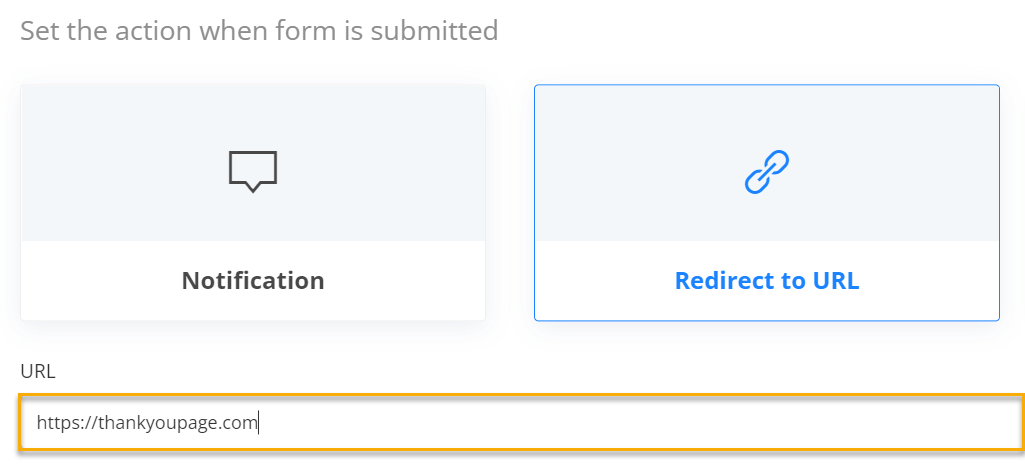Select the Redirect to URL card
The image size is (1025, 469).
(767, 202)
